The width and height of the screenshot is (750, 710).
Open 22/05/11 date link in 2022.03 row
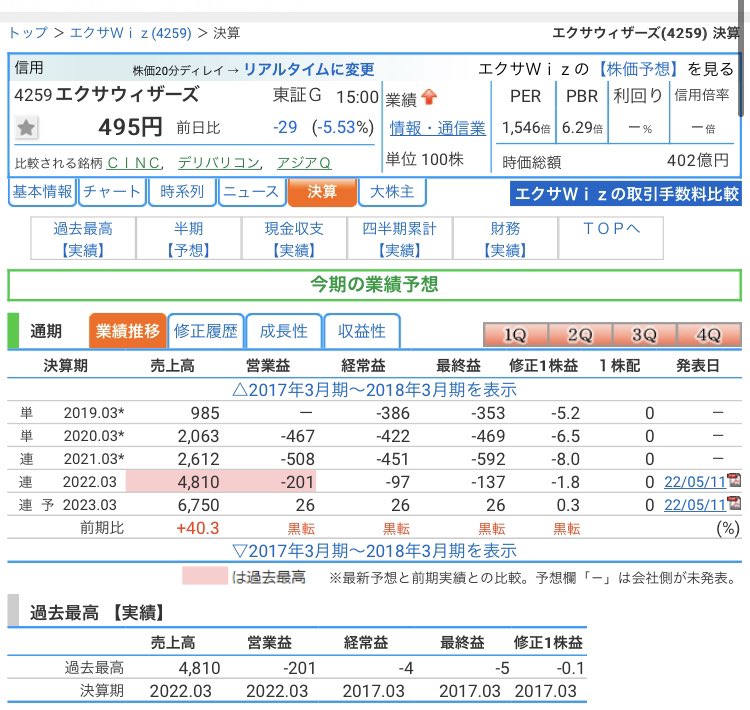(695, 482)
